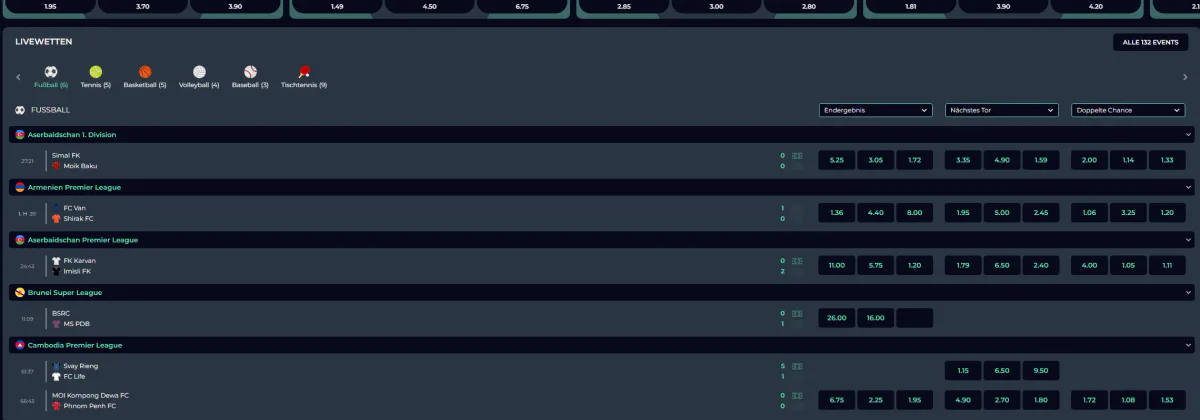1200x420 pixels.
Task: Pick odds 1.79 next goal for FK Karvan
Action: point(963,266)
